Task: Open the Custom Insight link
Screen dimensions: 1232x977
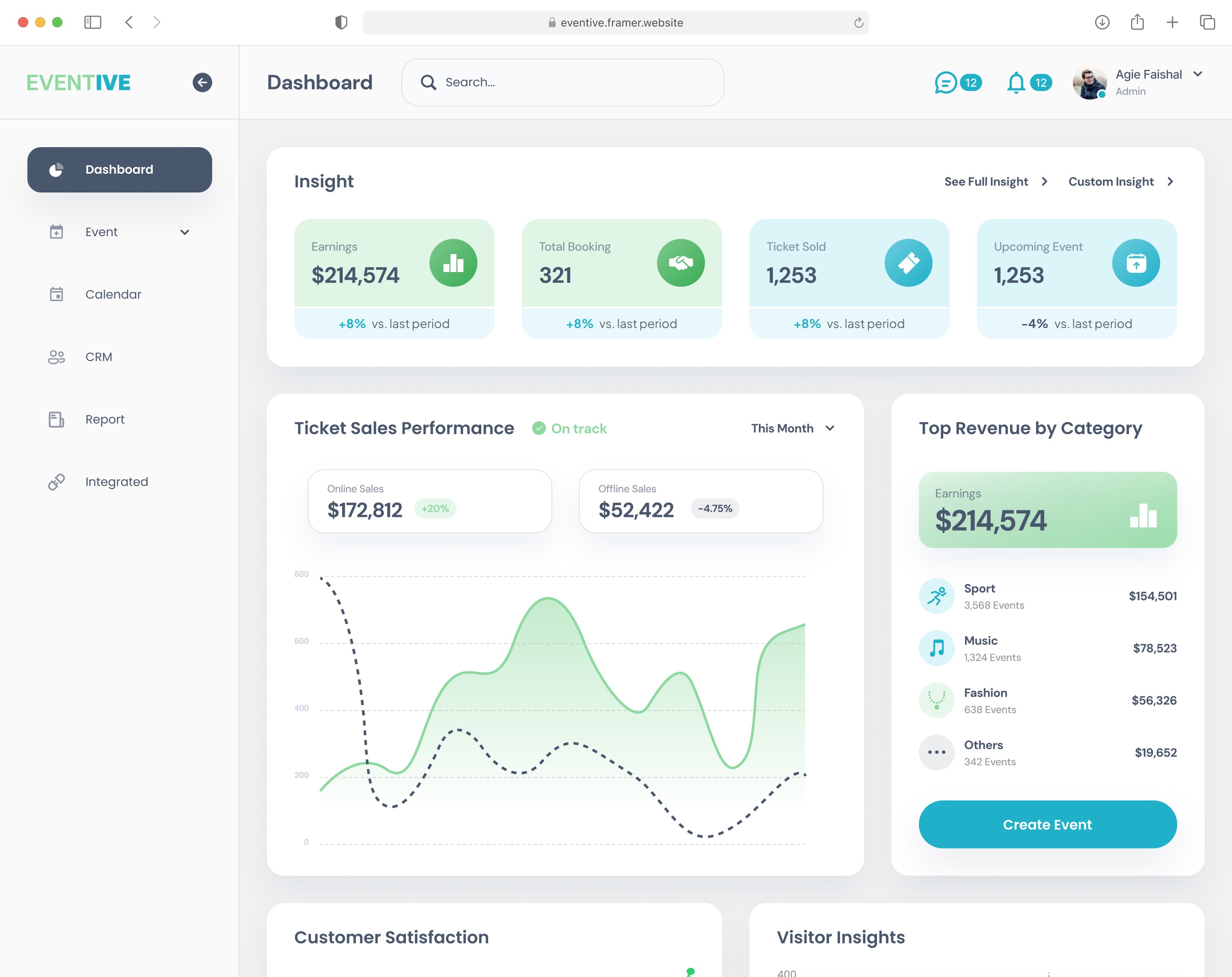Action: [x=1120, y=182]
